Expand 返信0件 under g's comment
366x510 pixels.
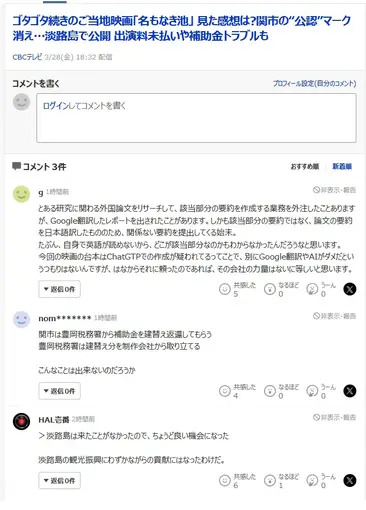coord(59,289)
